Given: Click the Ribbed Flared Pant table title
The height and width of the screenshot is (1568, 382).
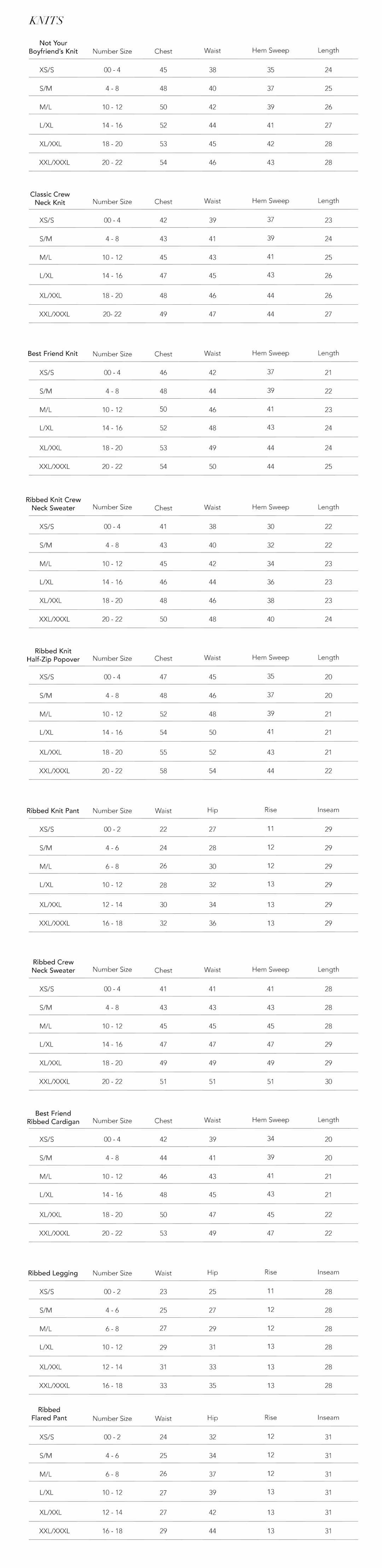Looking at the screenshot, I should [x=50, y=1414].
